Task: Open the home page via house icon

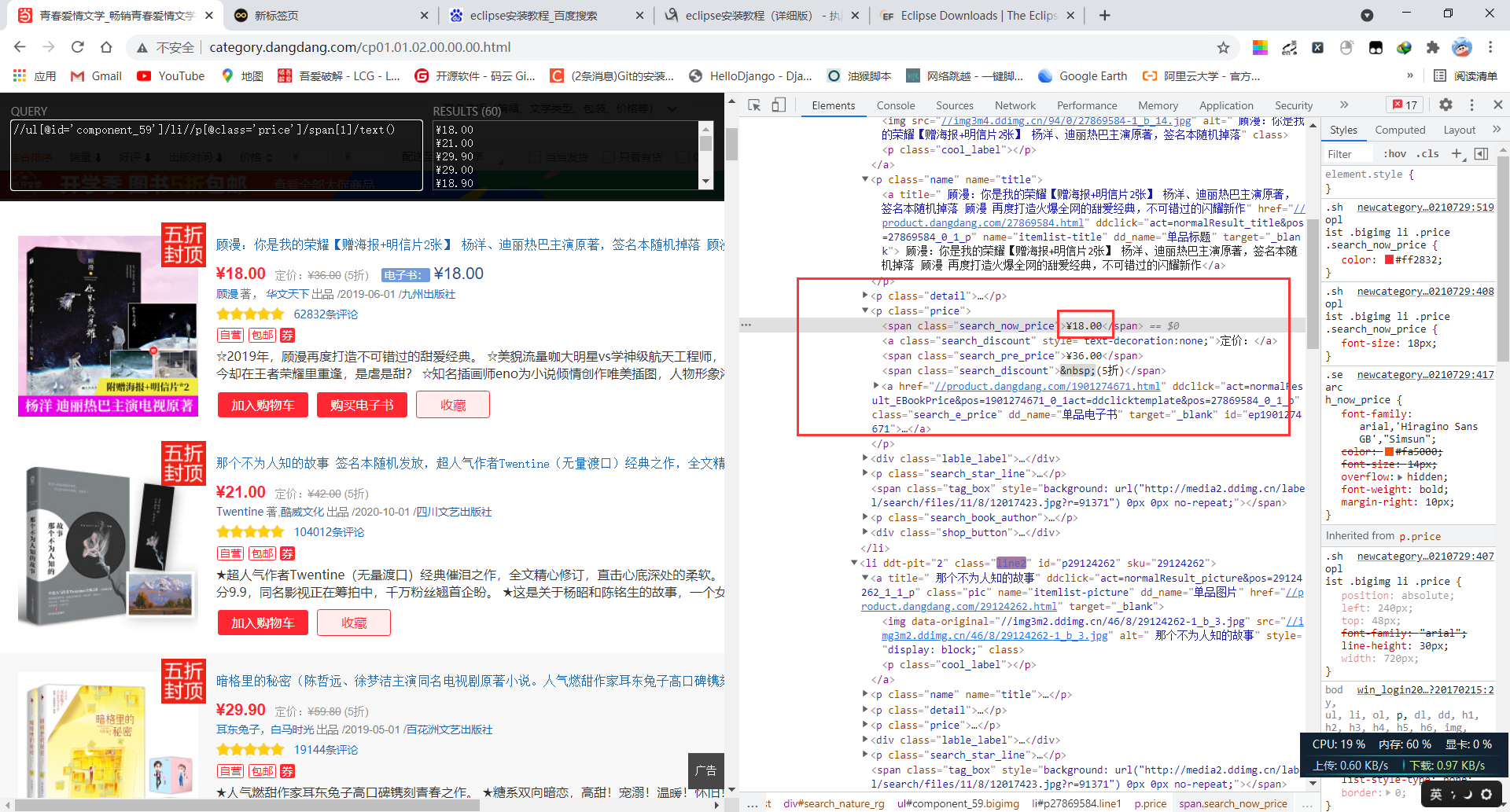Action: [106, 47]
